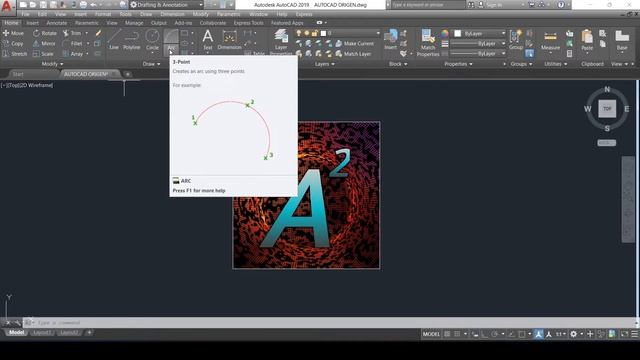Toggle snap mode in status bar
The width and height of the screenshot is (640, 360).
tap(458, 334)
